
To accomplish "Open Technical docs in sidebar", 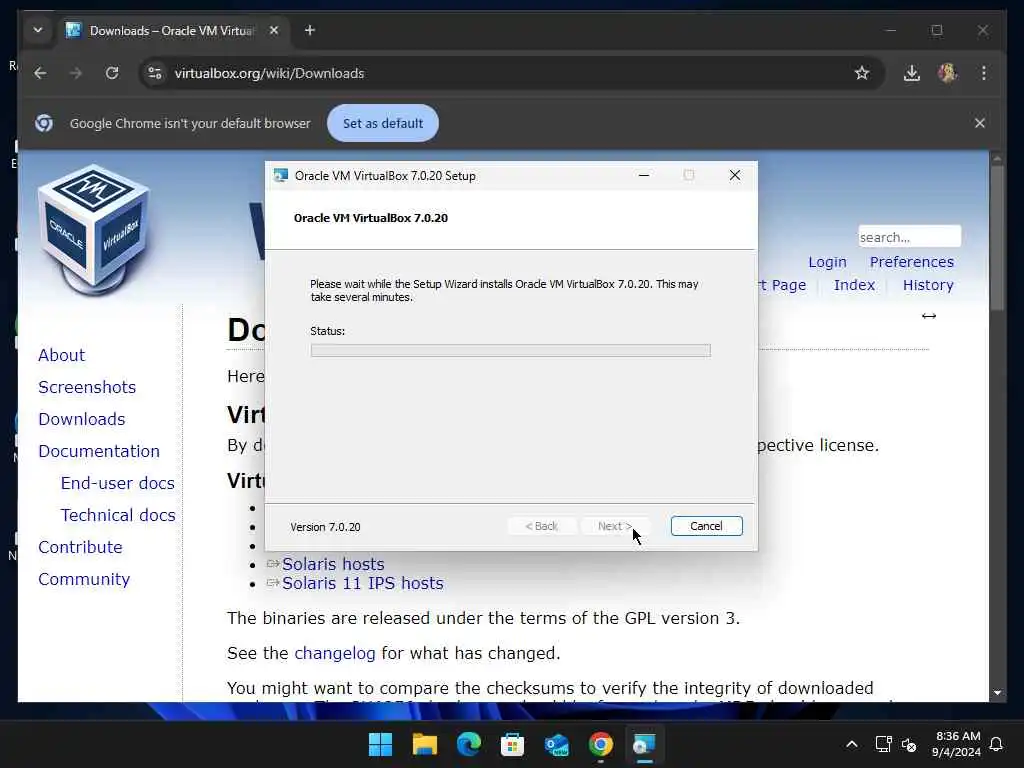I will (x=118, y=515).
